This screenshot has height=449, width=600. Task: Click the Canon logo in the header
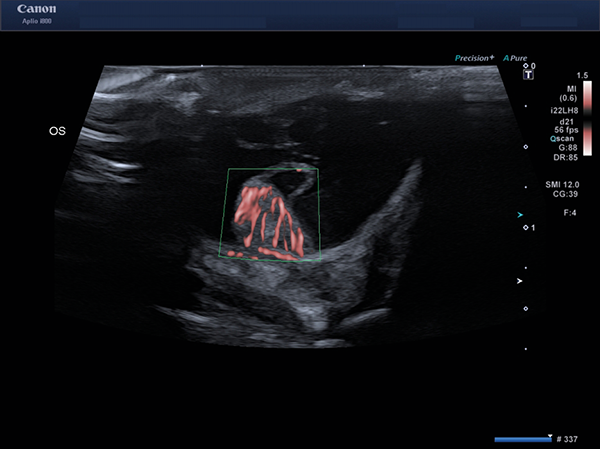click(37, 9)
